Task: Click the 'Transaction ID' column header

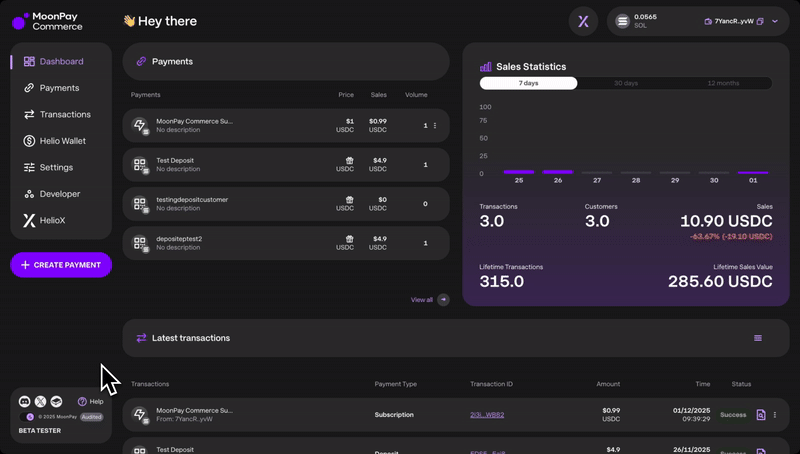Action: (x=491, y=384)
